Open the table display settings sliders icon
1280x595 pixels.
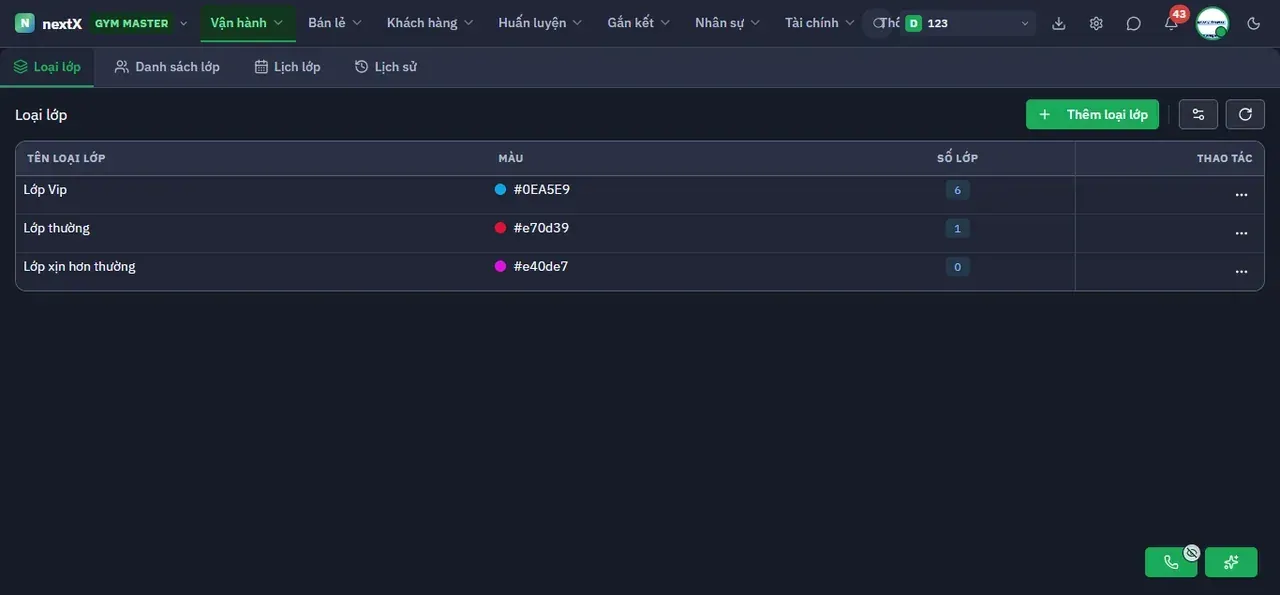[x=1198, y=114]
